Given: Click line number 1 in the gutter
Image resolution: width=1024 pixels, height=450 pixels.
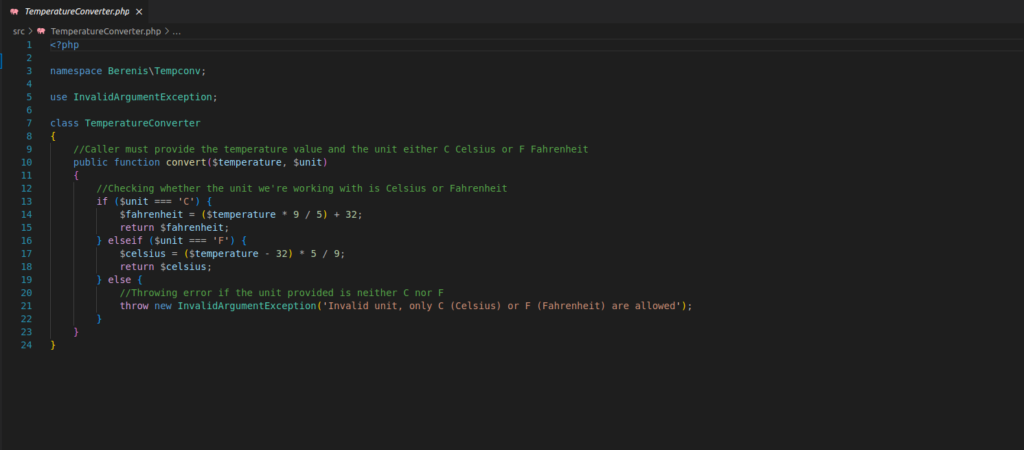Looking at the screenshot, I should pos(29,45).
